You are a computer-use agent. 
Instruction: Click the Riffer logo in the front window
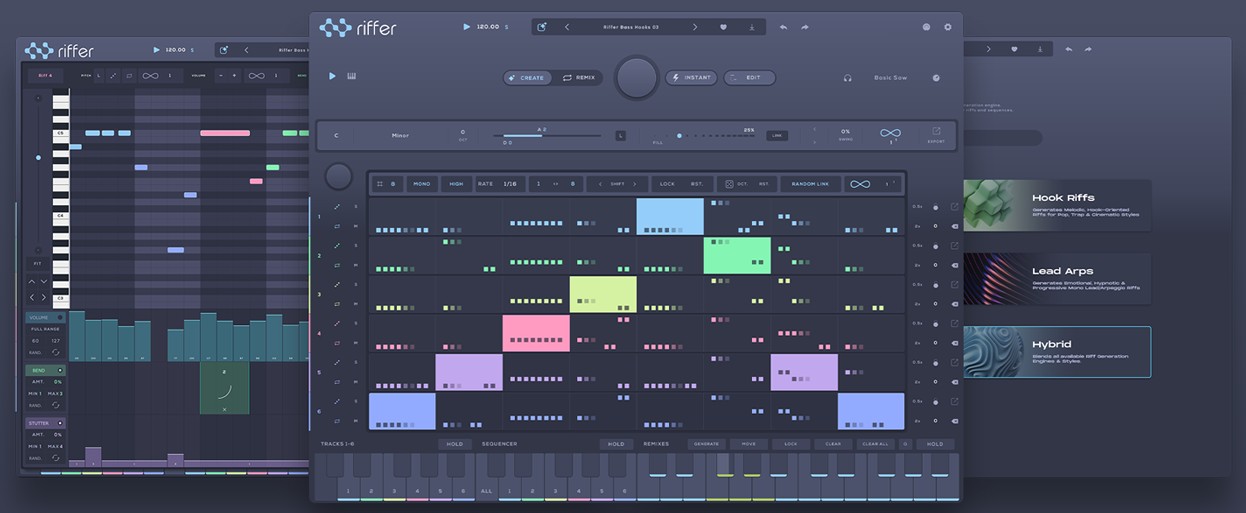coord(358,27)
